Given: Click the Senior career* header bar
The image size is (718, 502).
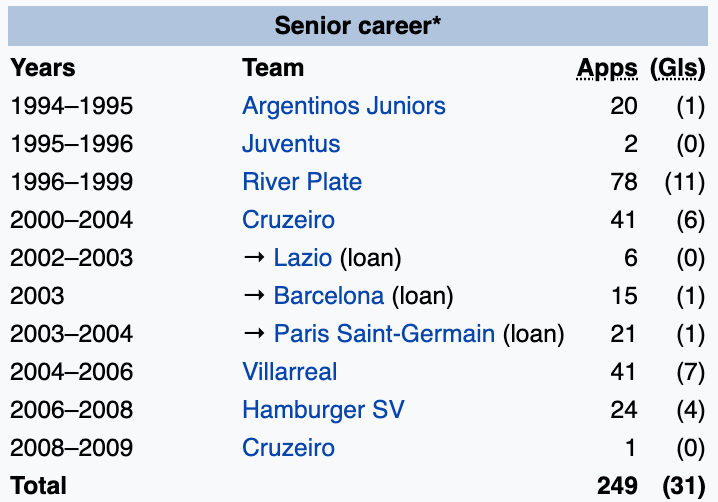Looking at the screenshot, I should point(359,26).
